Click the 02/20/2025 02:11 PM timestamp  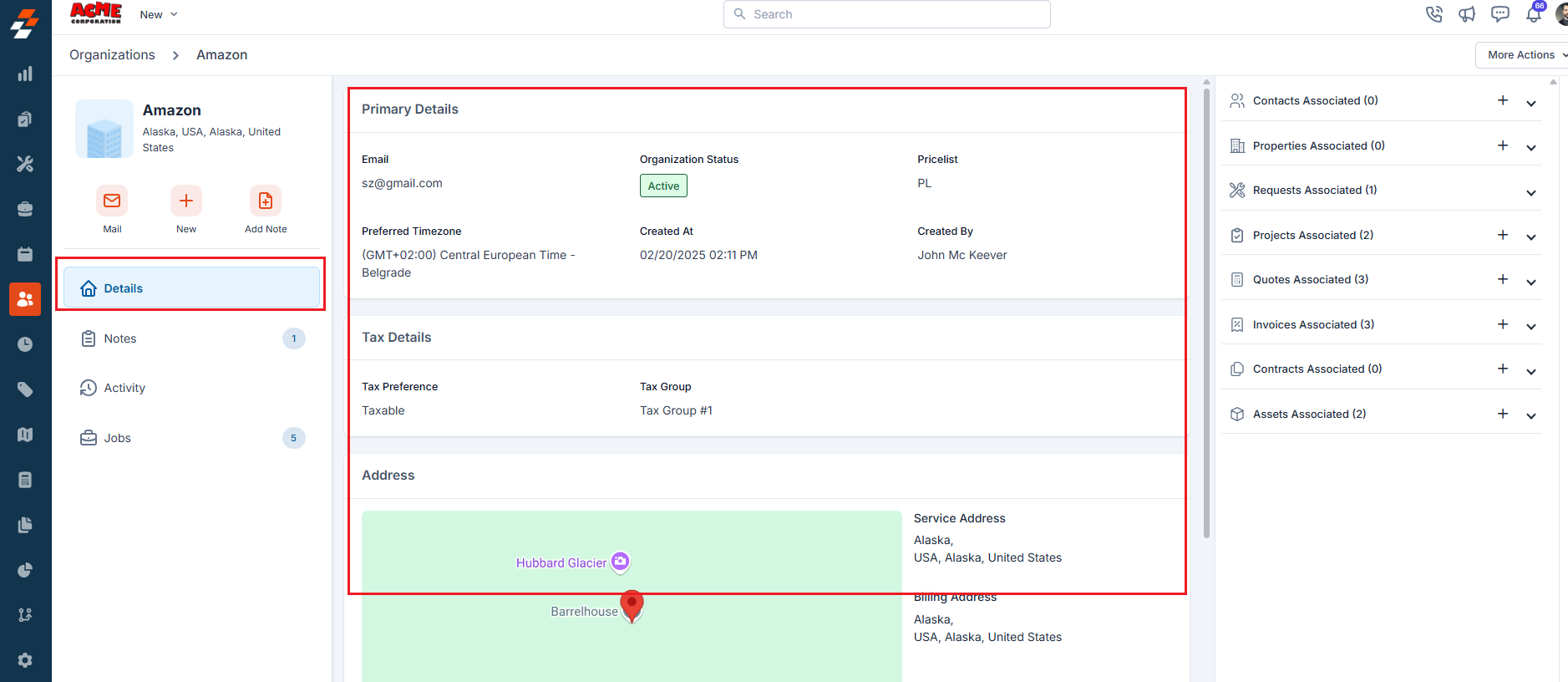pos(698,255)
